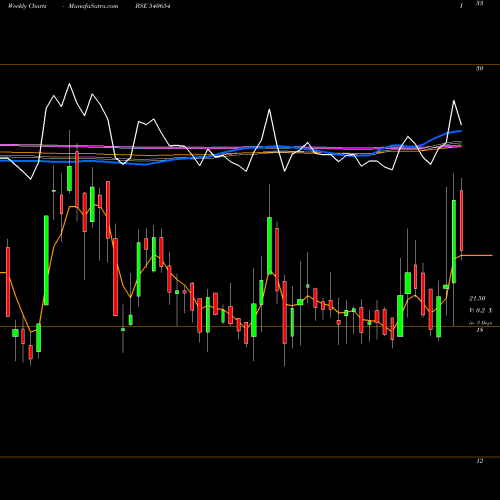This screenshot has height=500, width=500.
Task: Click the 'MunafaSutra.com' label
Action: click(x=93, y=6)
